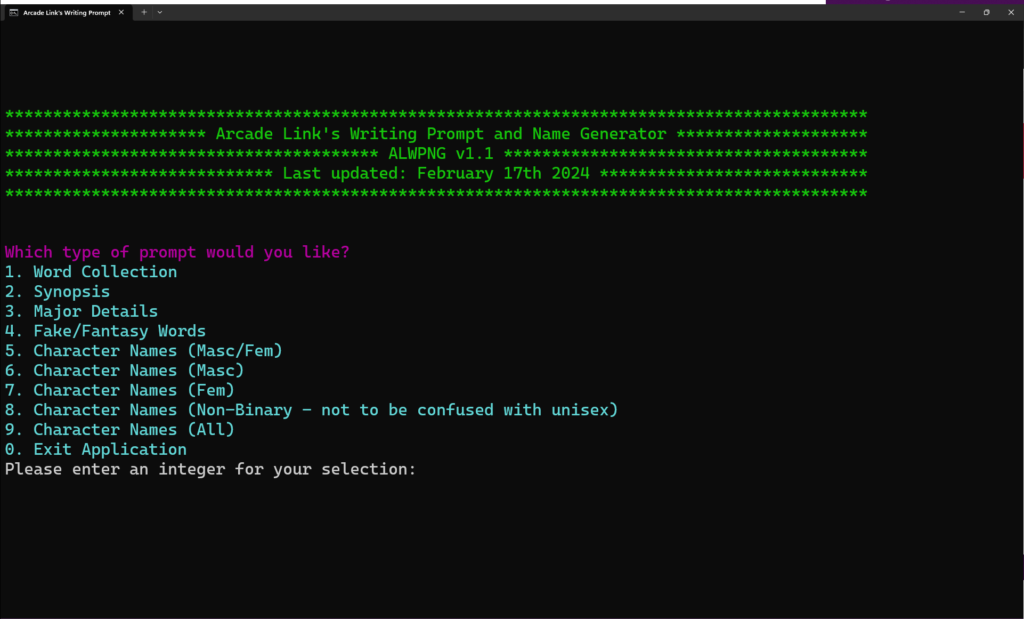Expand the new-tab profile dropdown chevron
Viewport: 1024px width, 619px height.
coord(160,12)
